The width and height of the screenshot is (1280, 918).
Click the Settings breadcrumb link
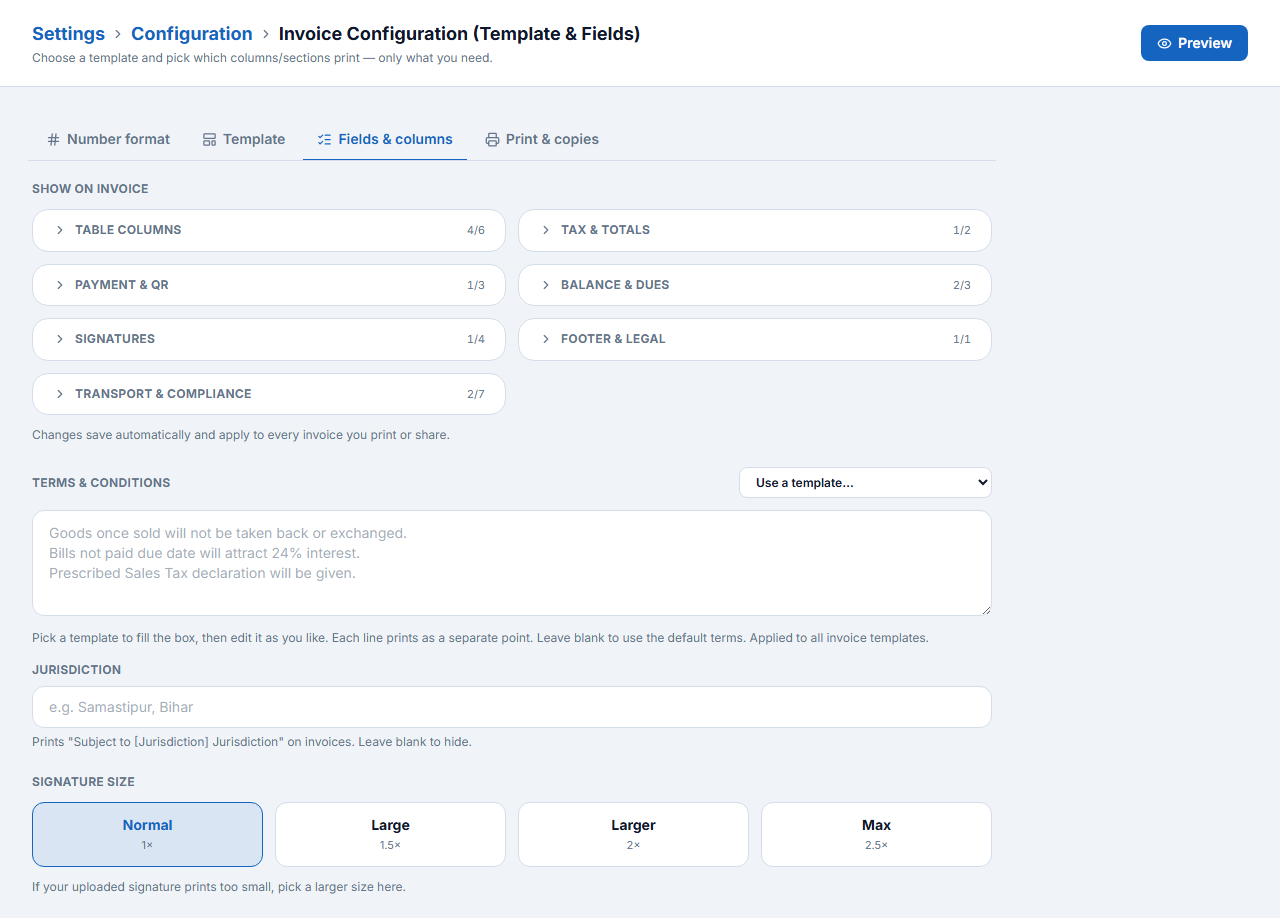pyautogui.click(x=68, y=34)
